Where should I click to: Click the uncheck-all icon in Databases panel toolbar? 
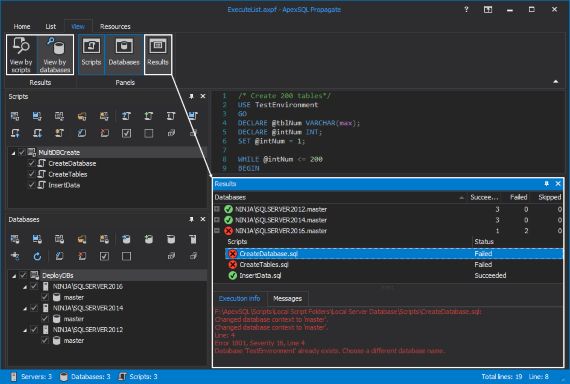click(127, 256)
